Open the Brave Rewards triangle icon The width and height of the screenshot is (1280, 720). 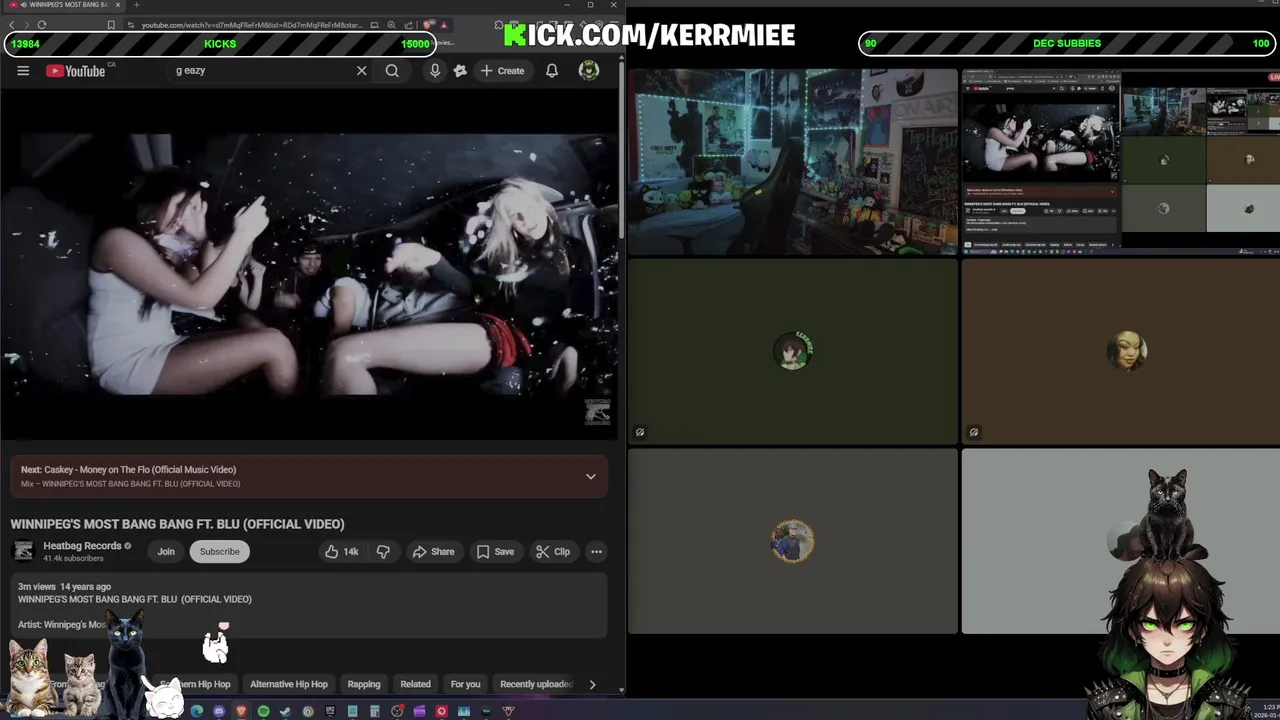coord(442,25)
